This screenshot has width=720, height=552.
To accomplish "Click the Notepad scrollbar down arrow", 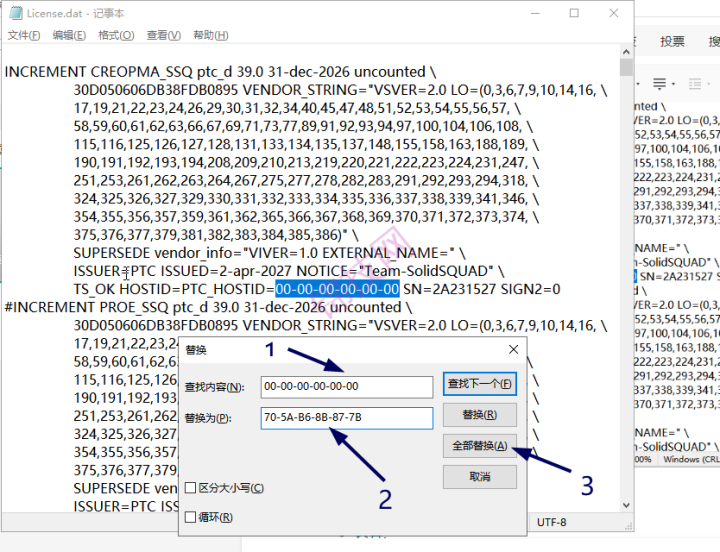I will tap(626, 505).
